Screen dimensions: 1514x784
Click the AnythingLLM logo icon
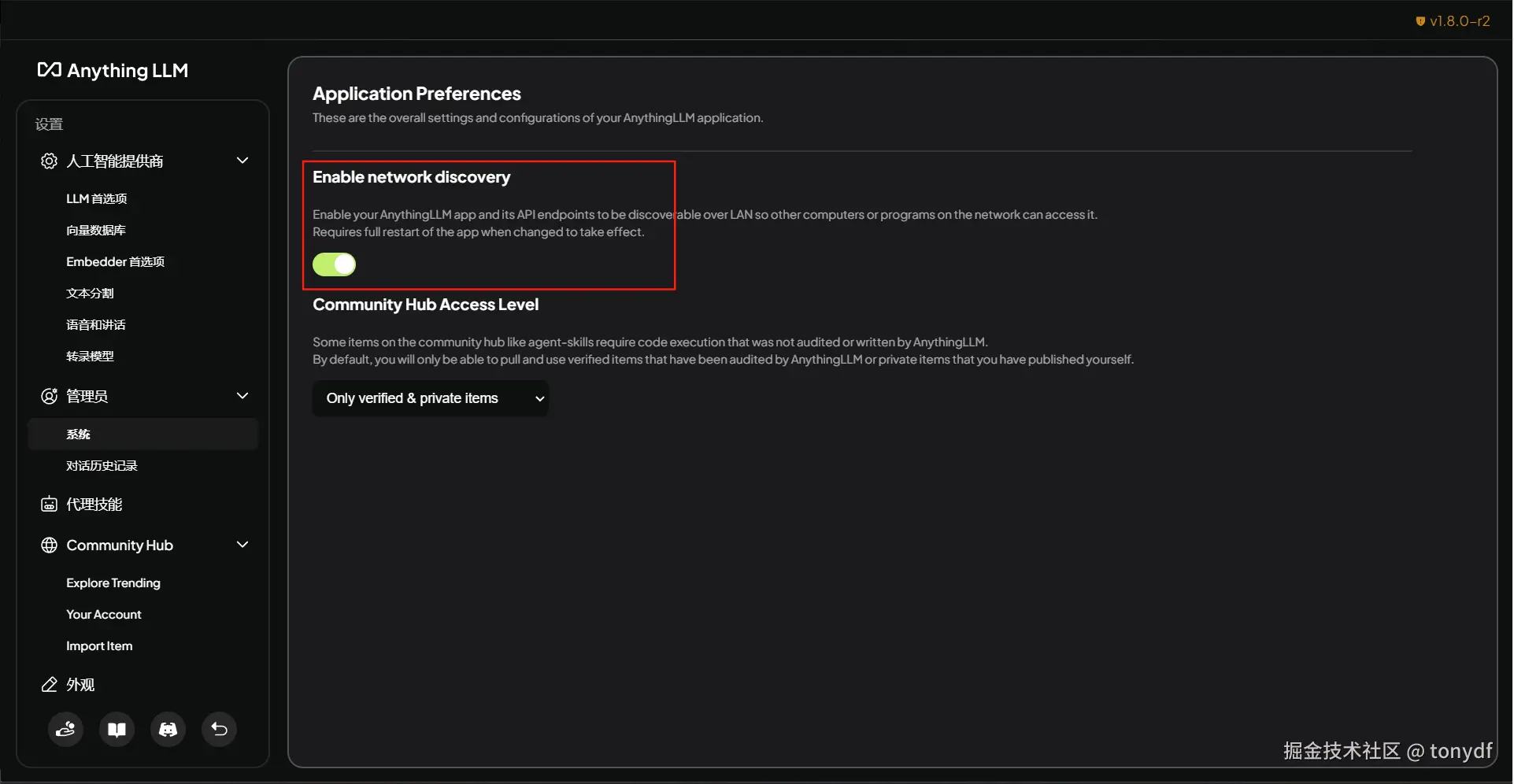[50, 70]
